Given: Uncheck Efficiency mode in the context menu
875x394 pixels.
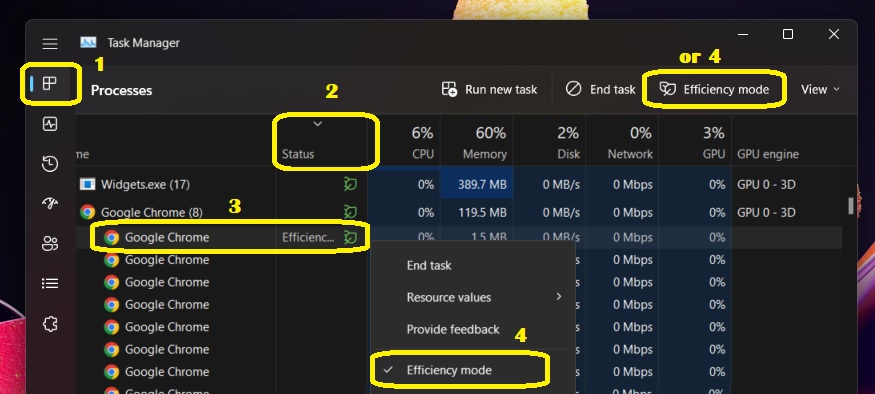Looking at the screenshot, I should click(x=472, y=370).
